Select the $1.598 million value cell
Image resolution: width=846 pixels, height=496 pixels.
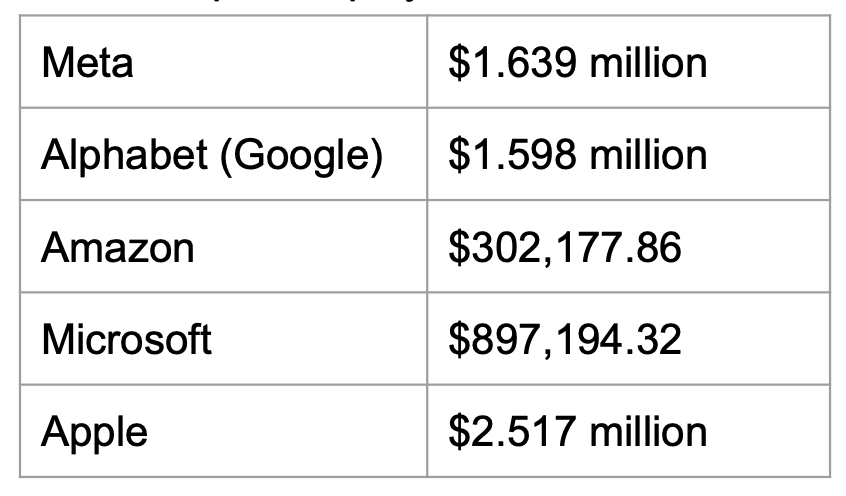578,156
